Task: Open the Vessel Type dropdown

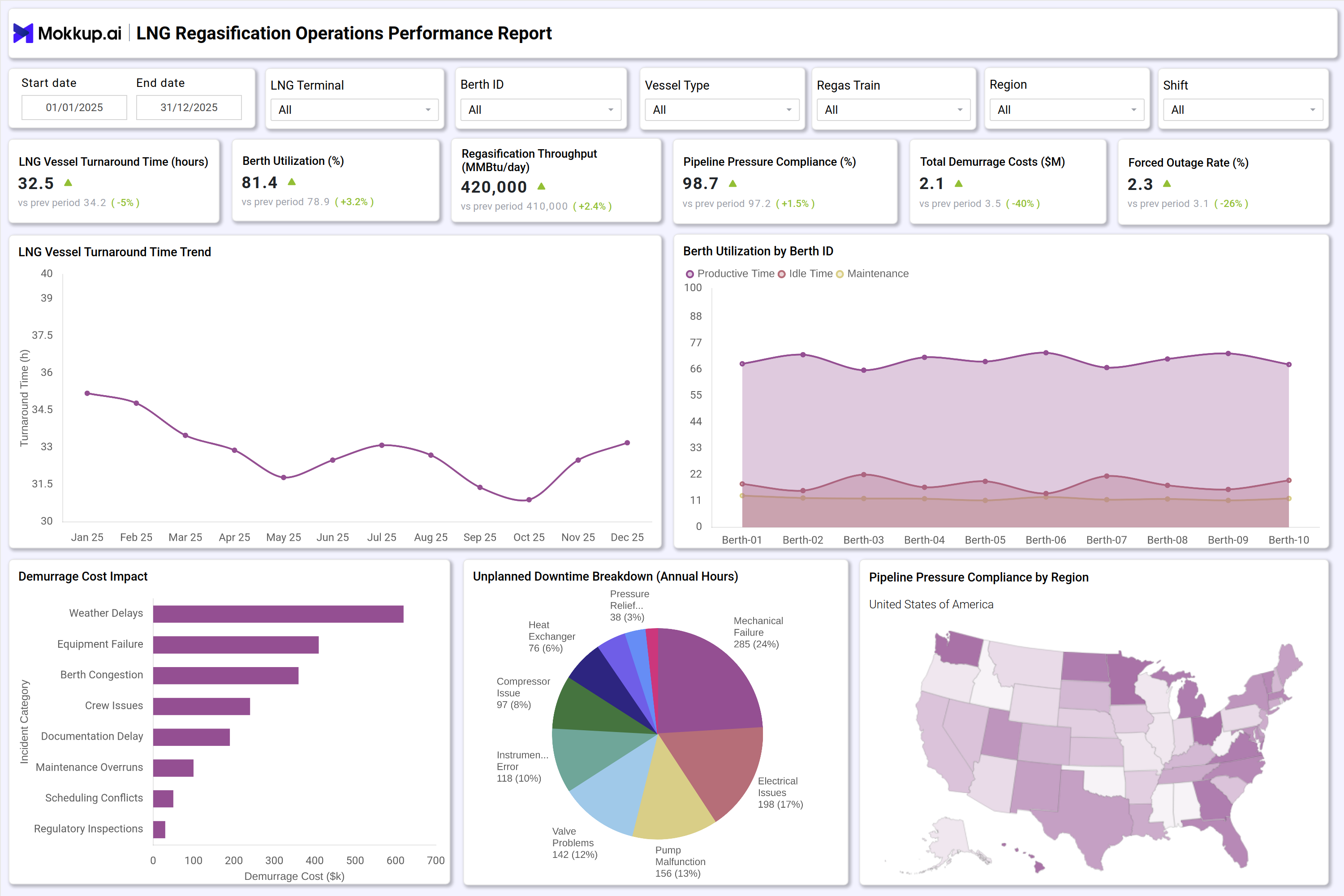Action: click(x=722, y=110)
